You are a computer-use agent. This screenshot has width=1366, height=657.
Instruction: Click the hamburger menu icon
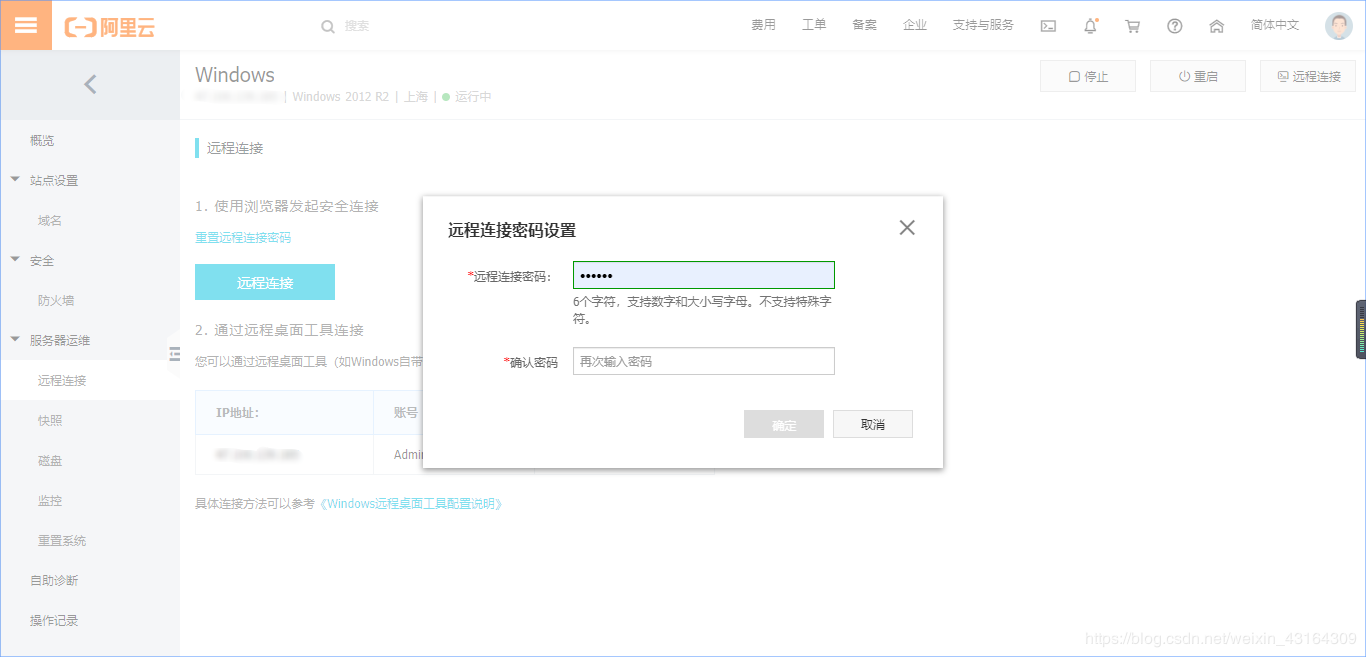(26, 24)
